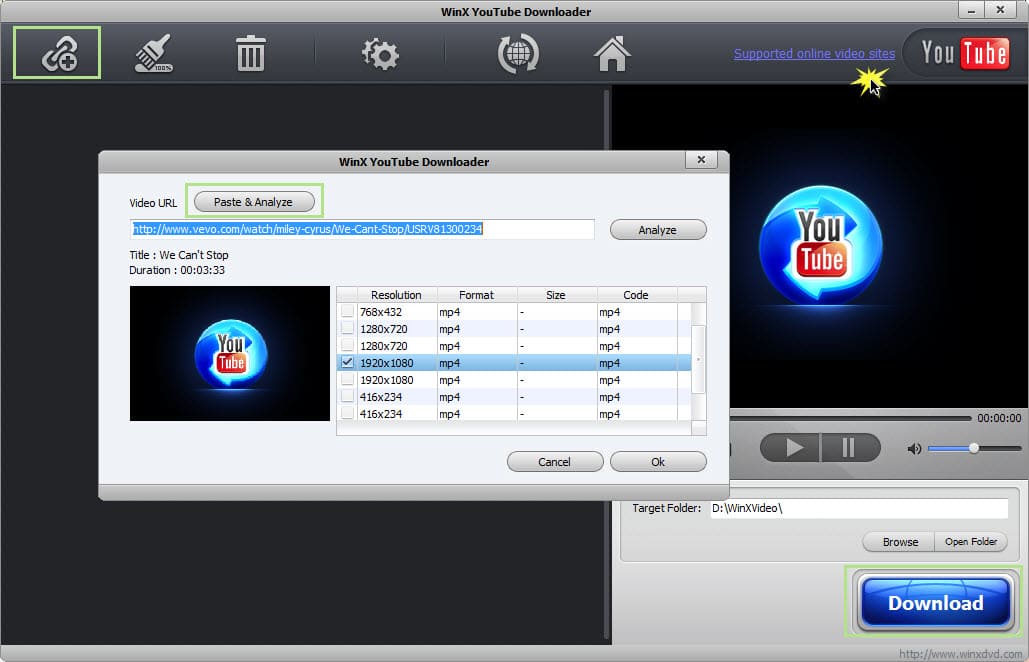The height and width of the screenshot is (662, 1029).
Task: Play the video in the preview player
Action: pos(790,448)
